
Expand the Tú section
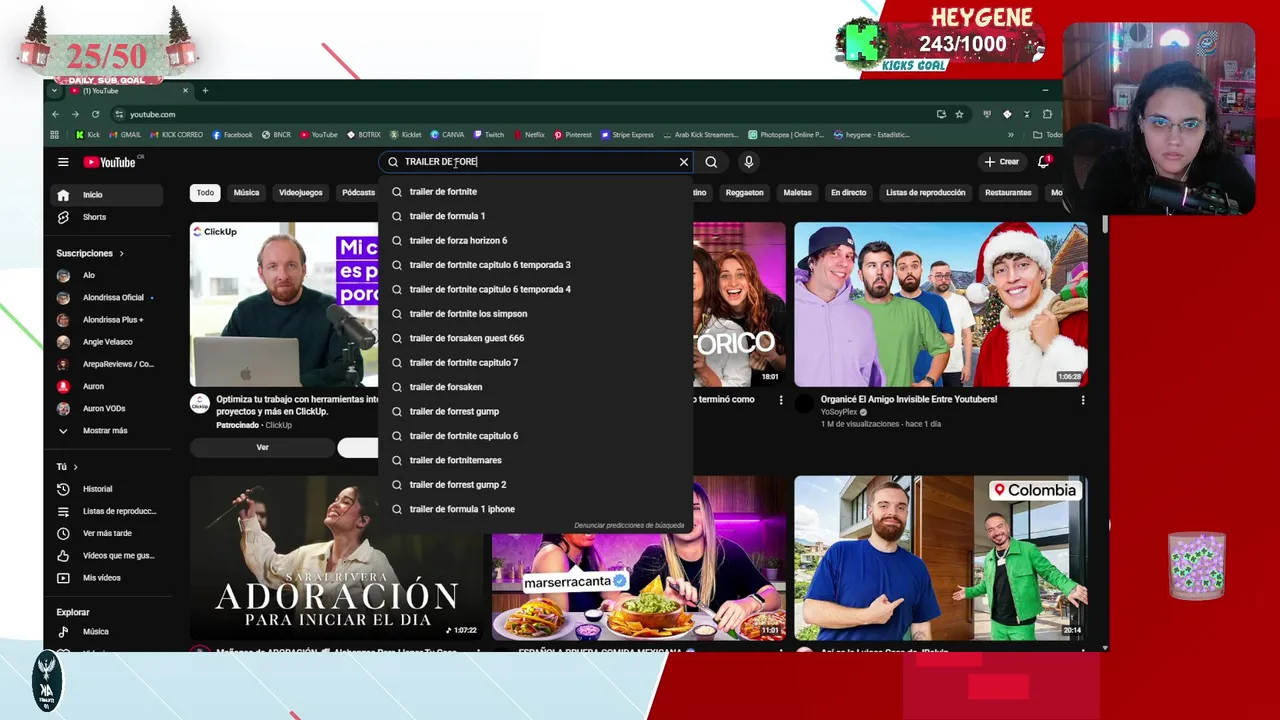click(67, 467)
